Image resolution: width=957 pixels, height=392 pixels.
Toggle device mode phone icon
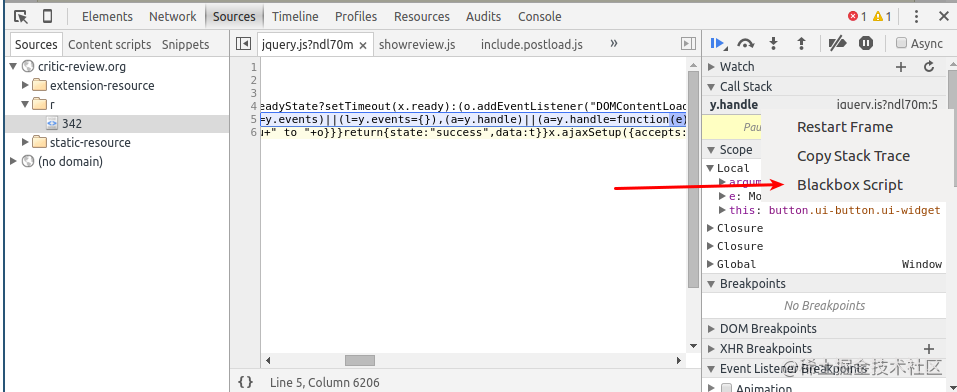click(x=48, y=16)
